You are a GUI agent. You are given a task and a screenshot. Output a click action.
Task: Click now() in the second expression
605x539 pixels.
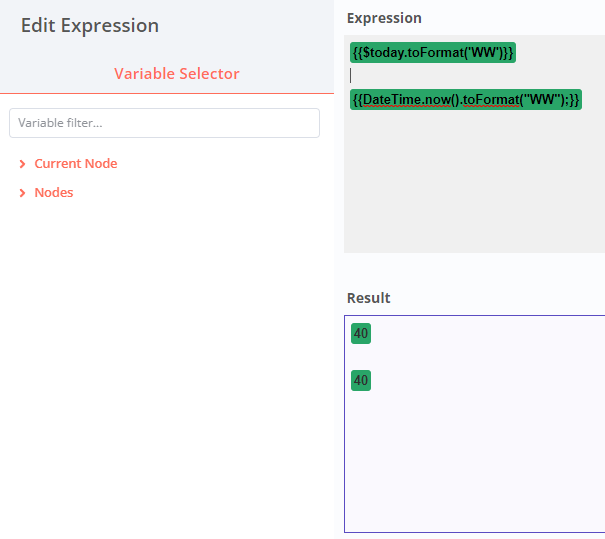440,100
